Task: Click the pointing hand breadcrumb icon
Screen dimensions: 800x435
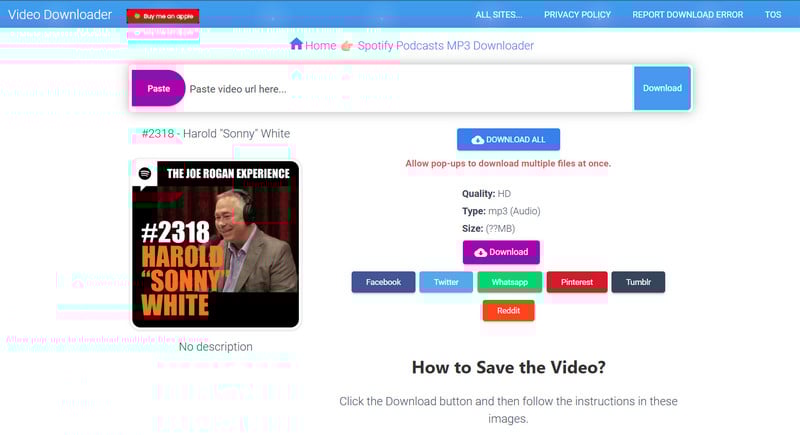Action: [x=347, y=46]
